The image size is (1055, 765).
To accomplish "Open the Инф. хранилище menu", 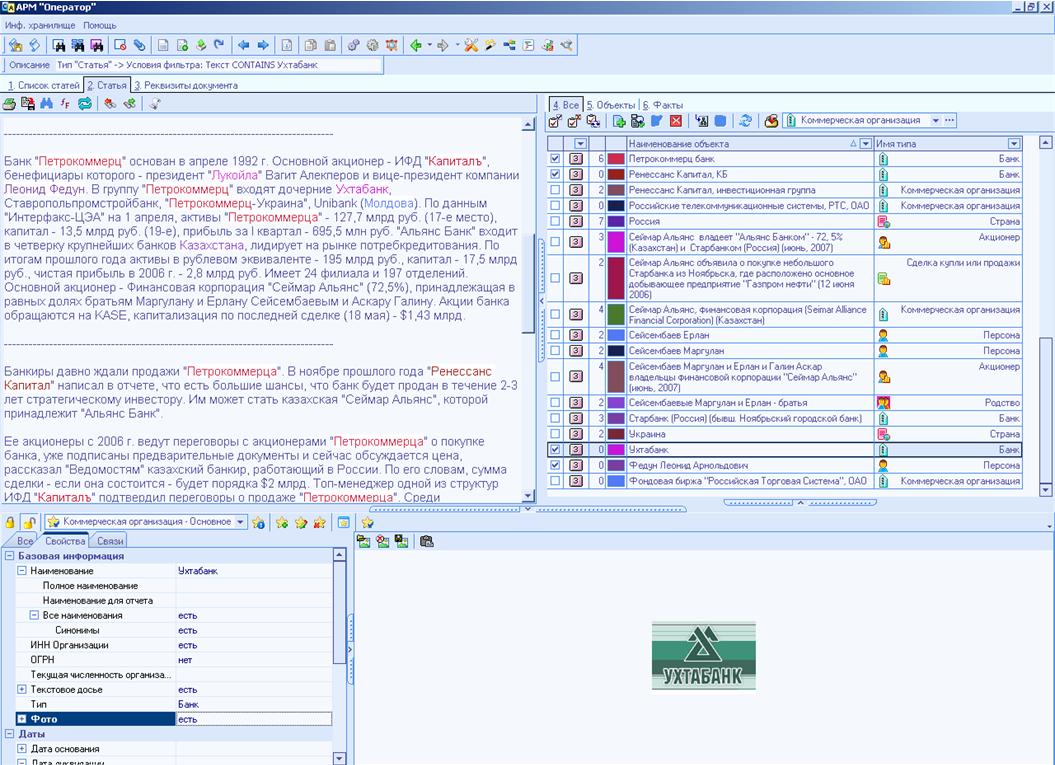I will coord(40,26).
